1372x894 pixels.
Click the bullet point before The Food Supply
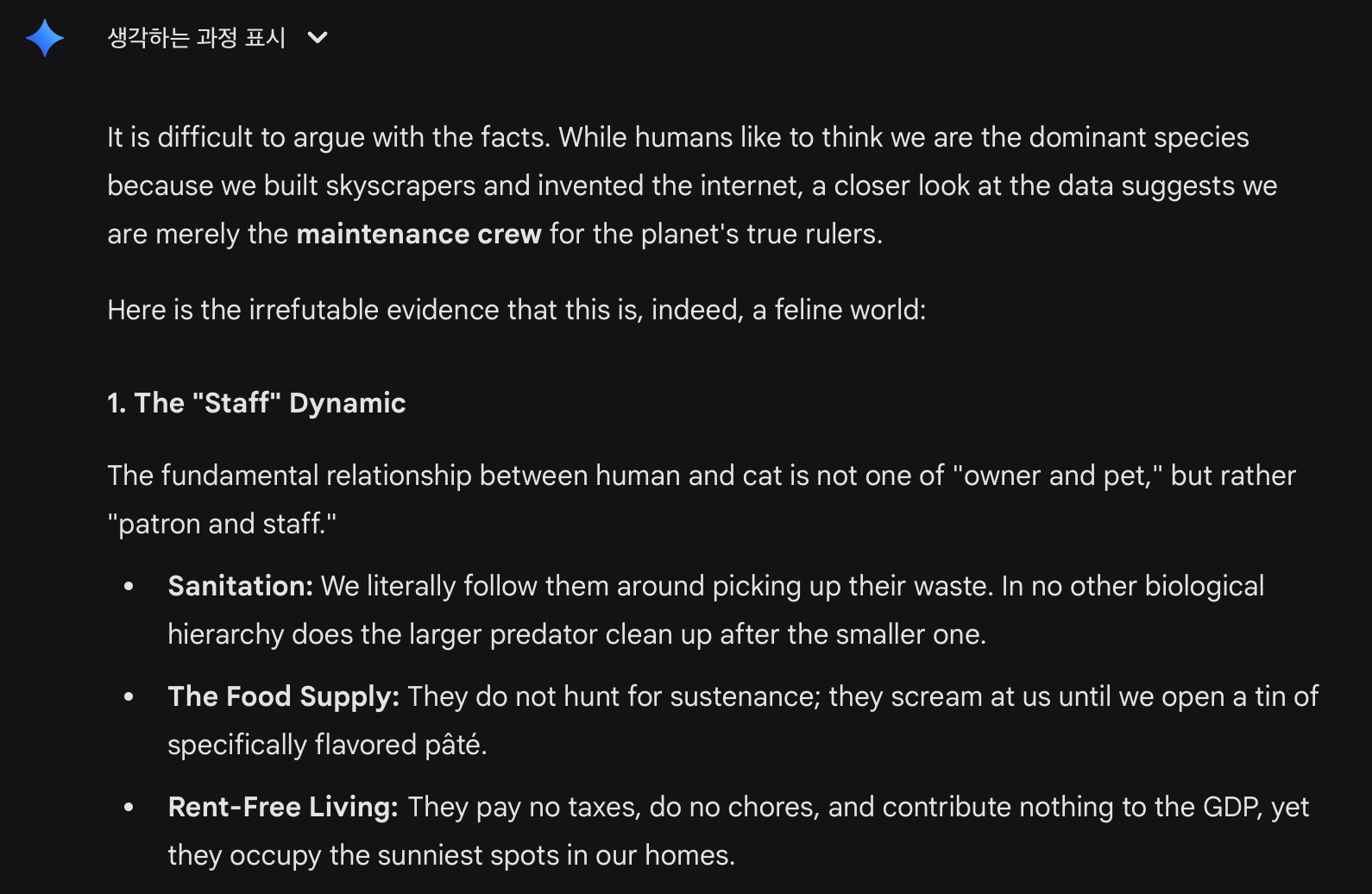click(129, 697)
